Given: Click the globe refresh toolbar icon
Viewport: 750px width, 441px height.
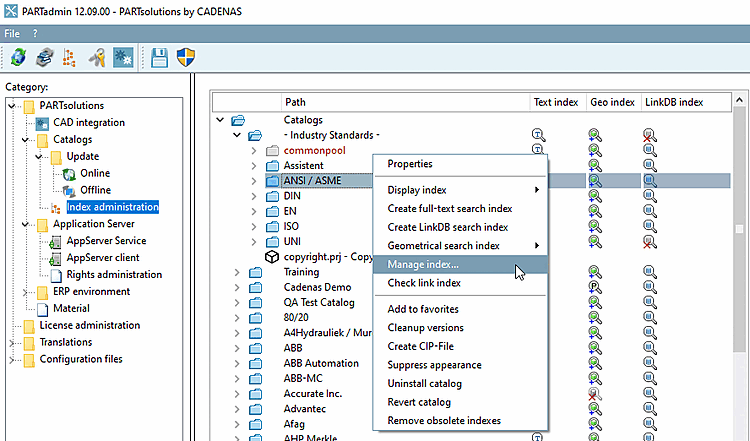Looking at the screenshot, I should [x=19, y=57].
